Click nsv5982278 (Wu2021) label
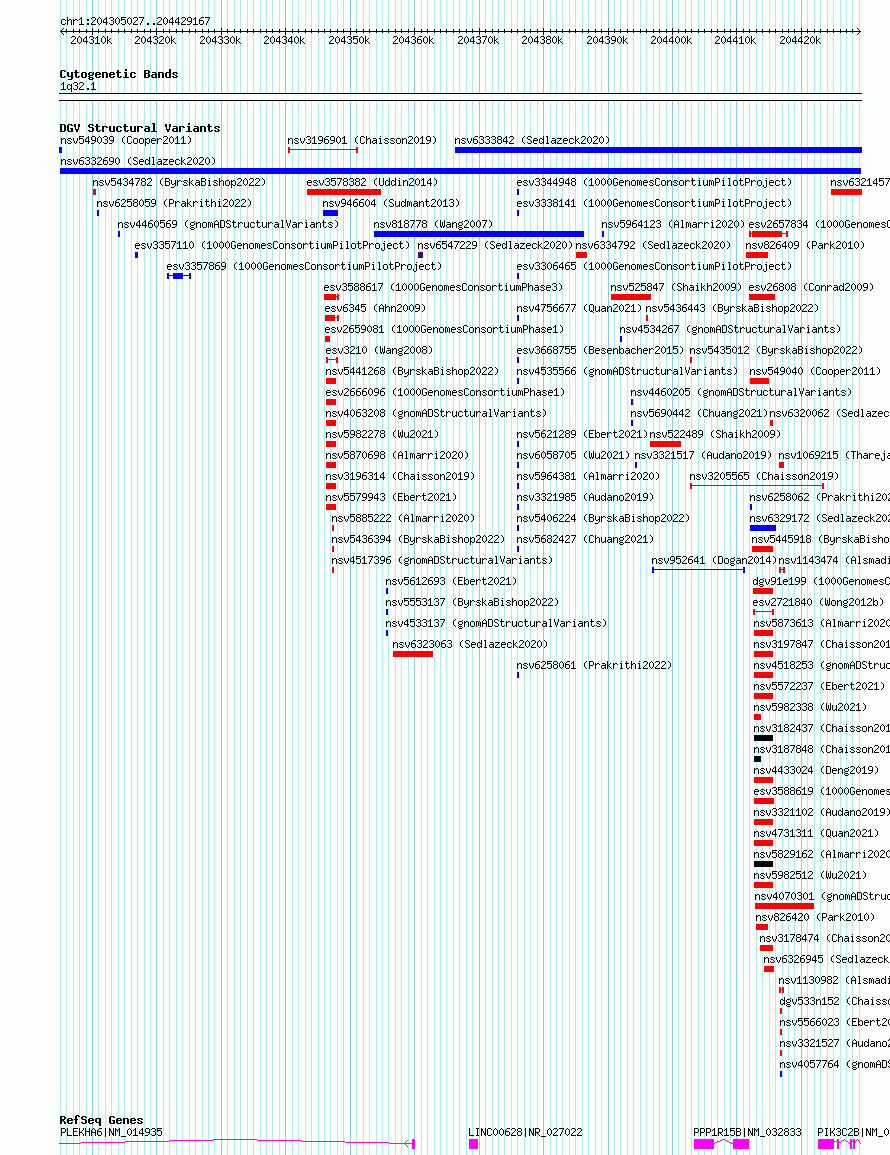Image resolution: width=890 pixels, height=1155 pixels. tap(382, 434)
